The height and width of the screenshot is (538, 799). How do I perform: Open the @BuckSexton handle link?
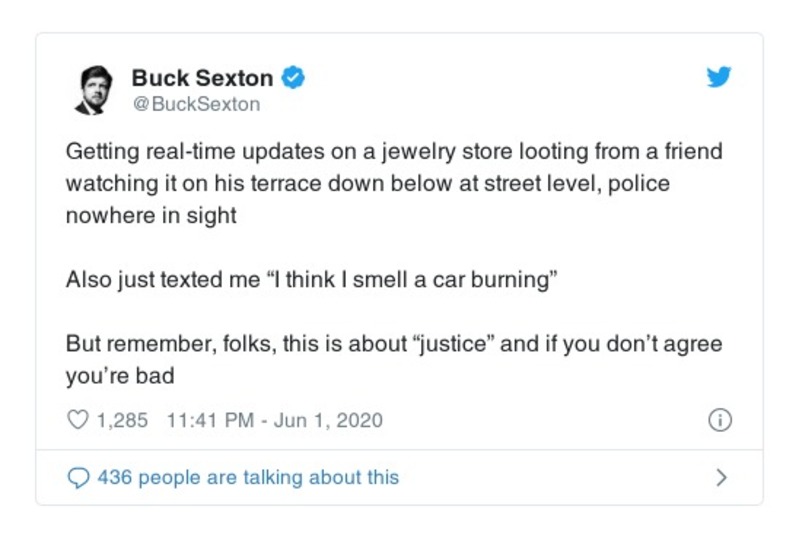[x=195, y=104]
